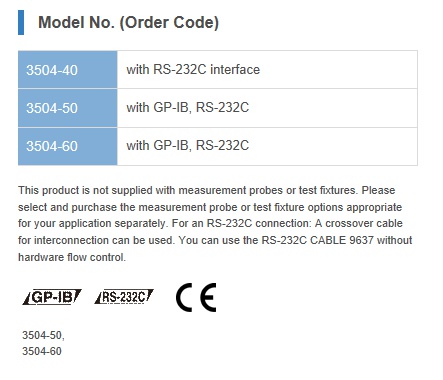
Task: Click the blue bar beside Model No. heading
Action: (x=21, y=22)
